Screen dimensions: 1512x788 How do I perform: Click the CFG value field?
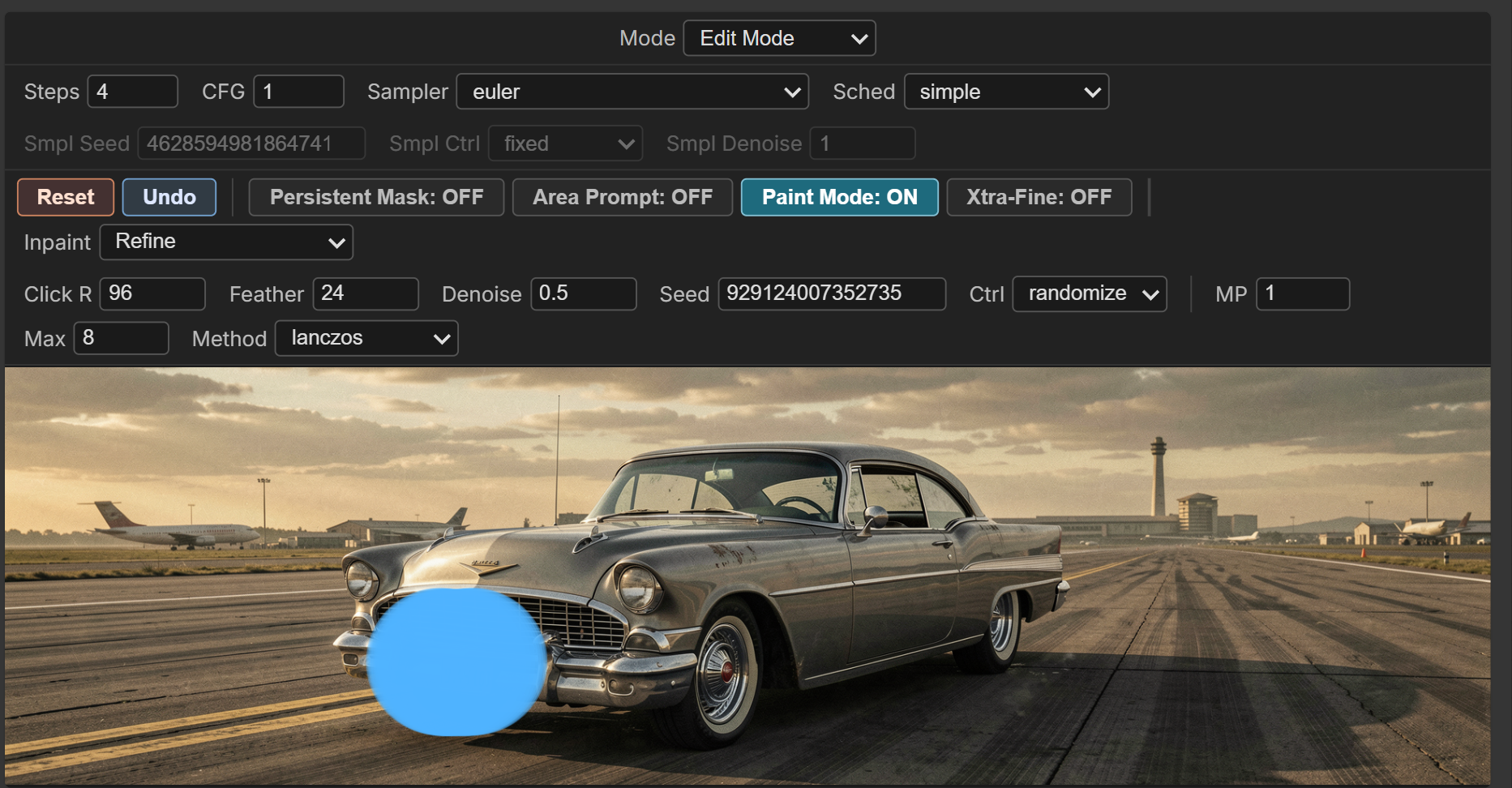298,92
